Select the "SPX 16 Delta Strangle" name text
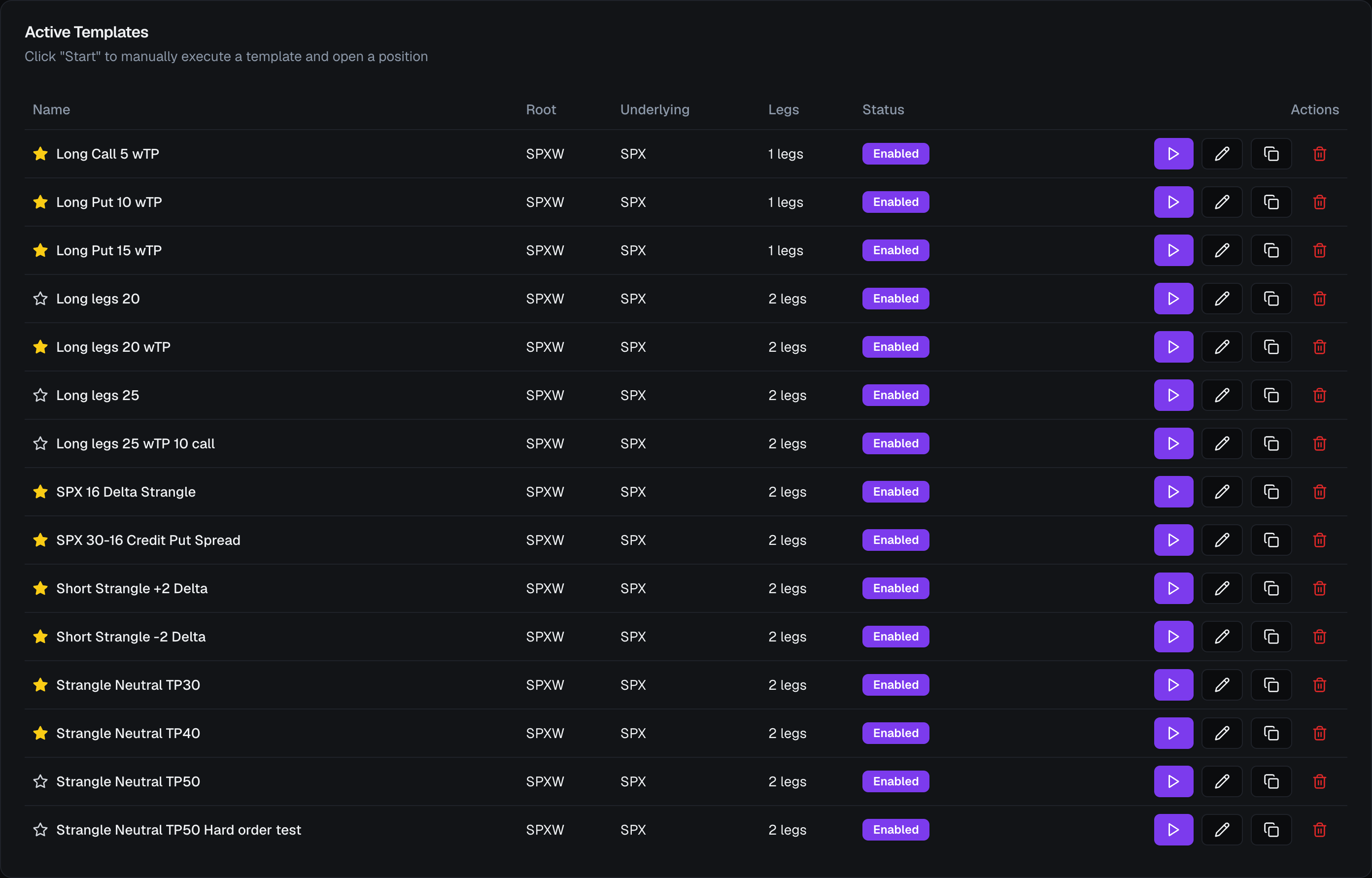Viewport: 1372px width, 878px height. point(126,491)
